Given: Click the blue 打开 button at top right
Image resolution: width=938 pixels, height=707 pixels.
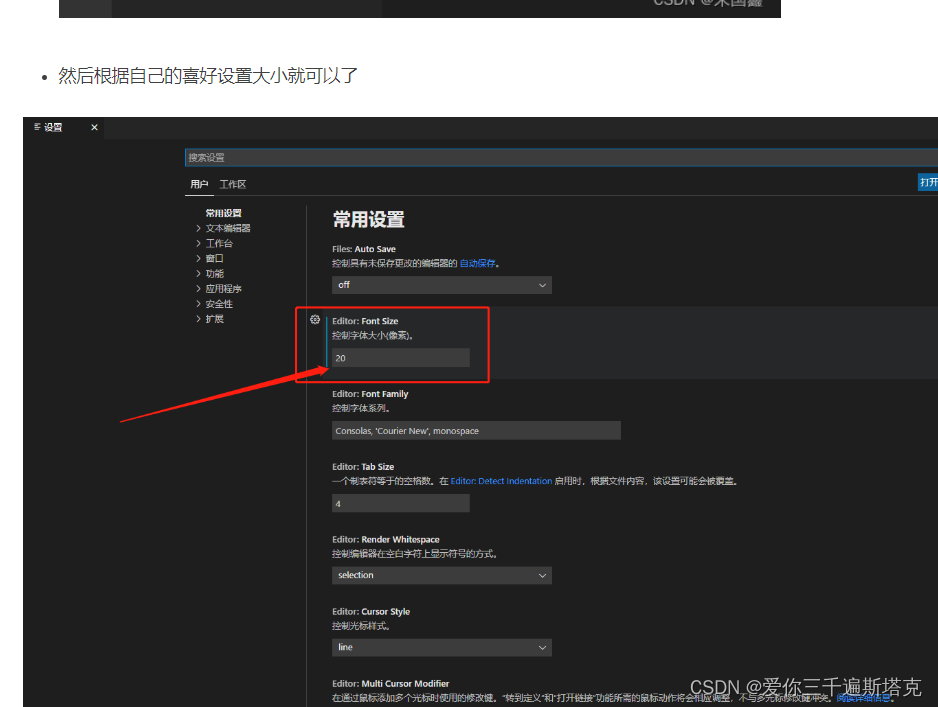Looking at the screenshot, I should [928, 182].
